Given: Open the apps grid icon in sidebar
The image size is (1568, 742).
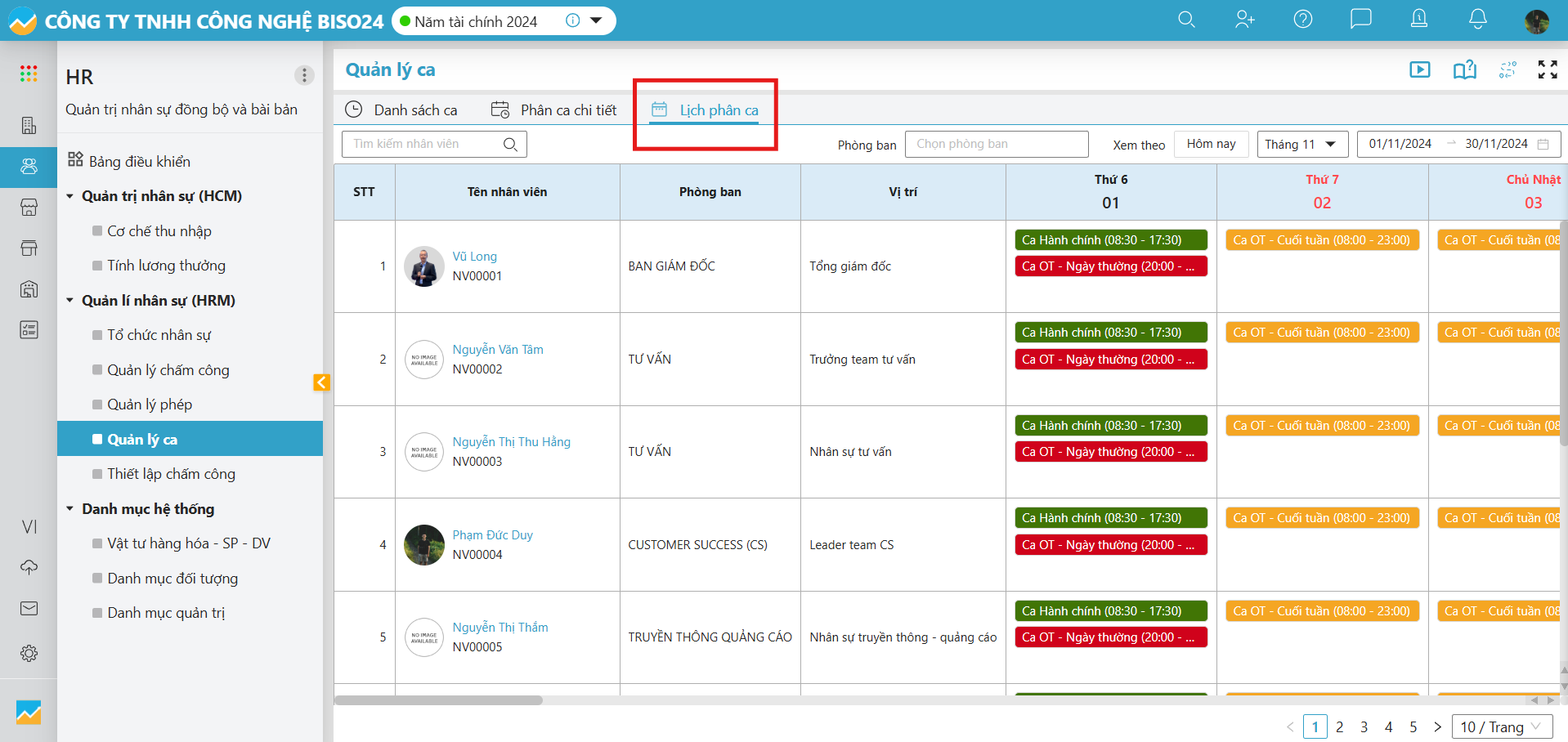Looking at the screenshot, I should [x=29, y=74].
